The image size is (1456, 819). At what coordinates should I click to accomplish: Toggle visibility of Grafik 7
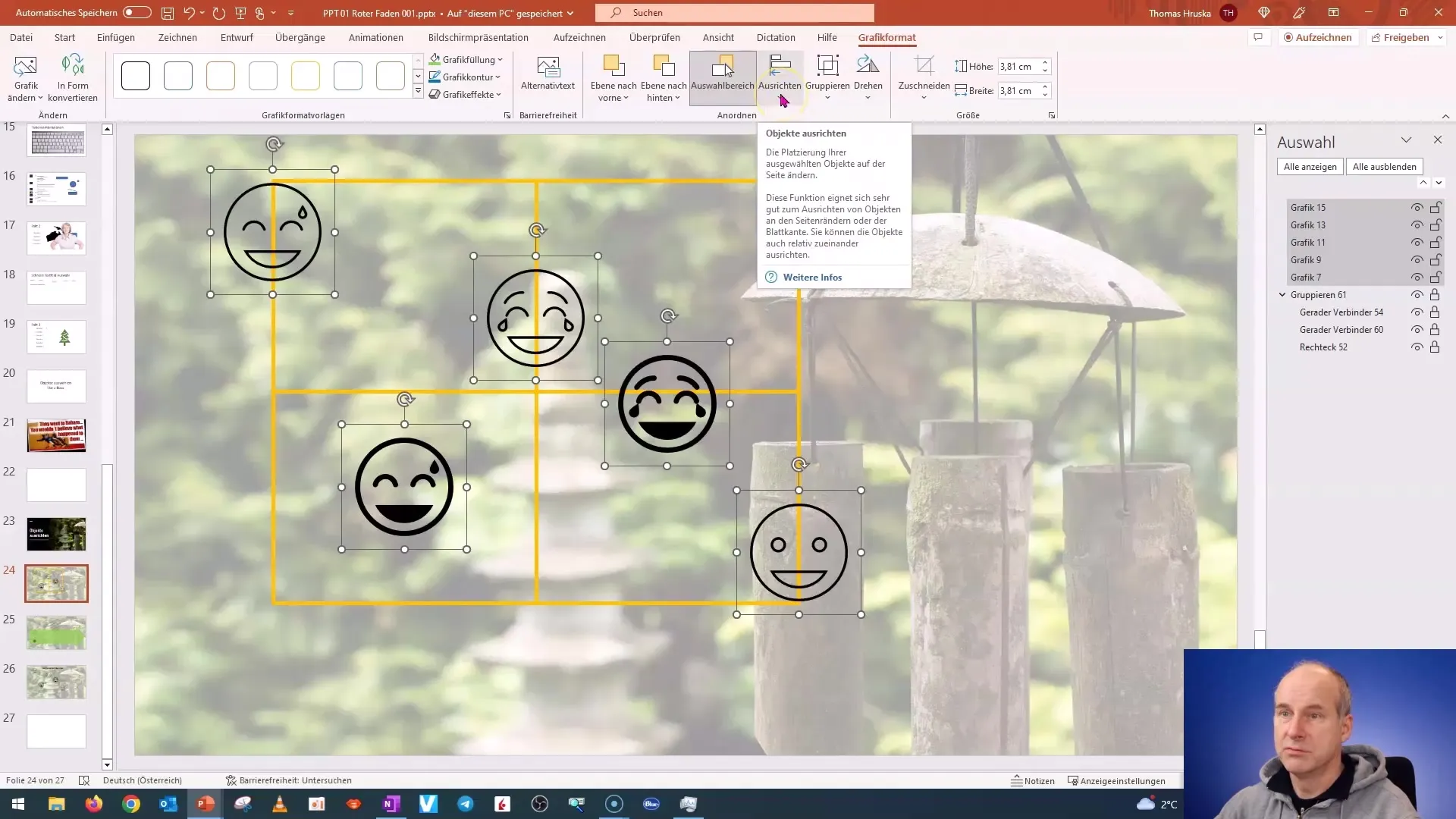click(x=1417, y=278)
